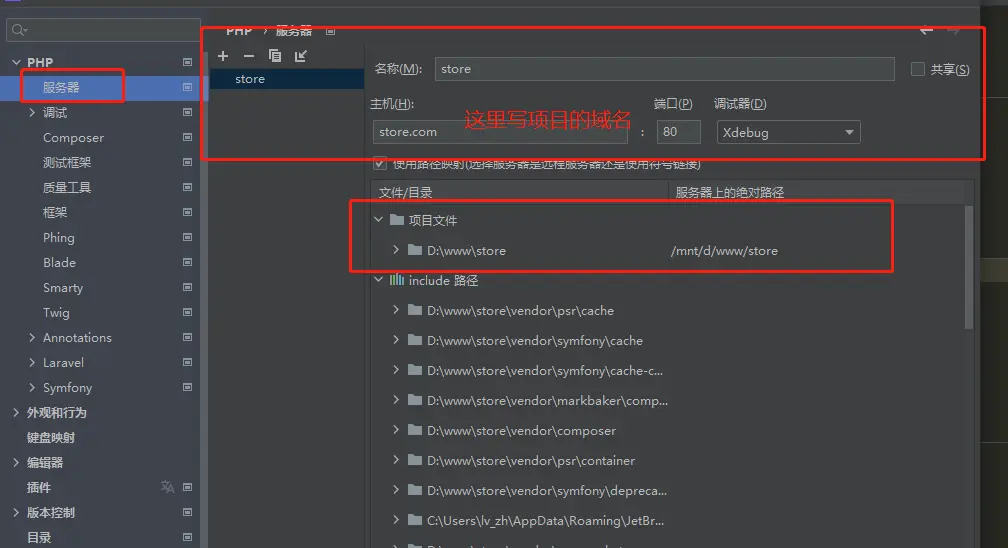The height and width of the screenshot is (548, 1008).
Task: Toggle the use path mappings checkbox
Action: click(x=380, y=163)
